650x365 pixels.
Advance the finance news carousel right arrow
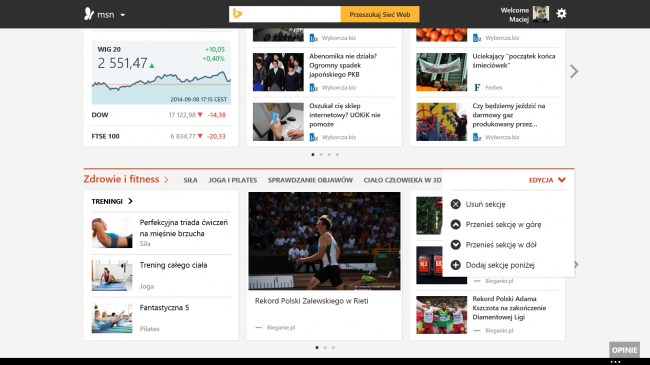coord(574,71)
